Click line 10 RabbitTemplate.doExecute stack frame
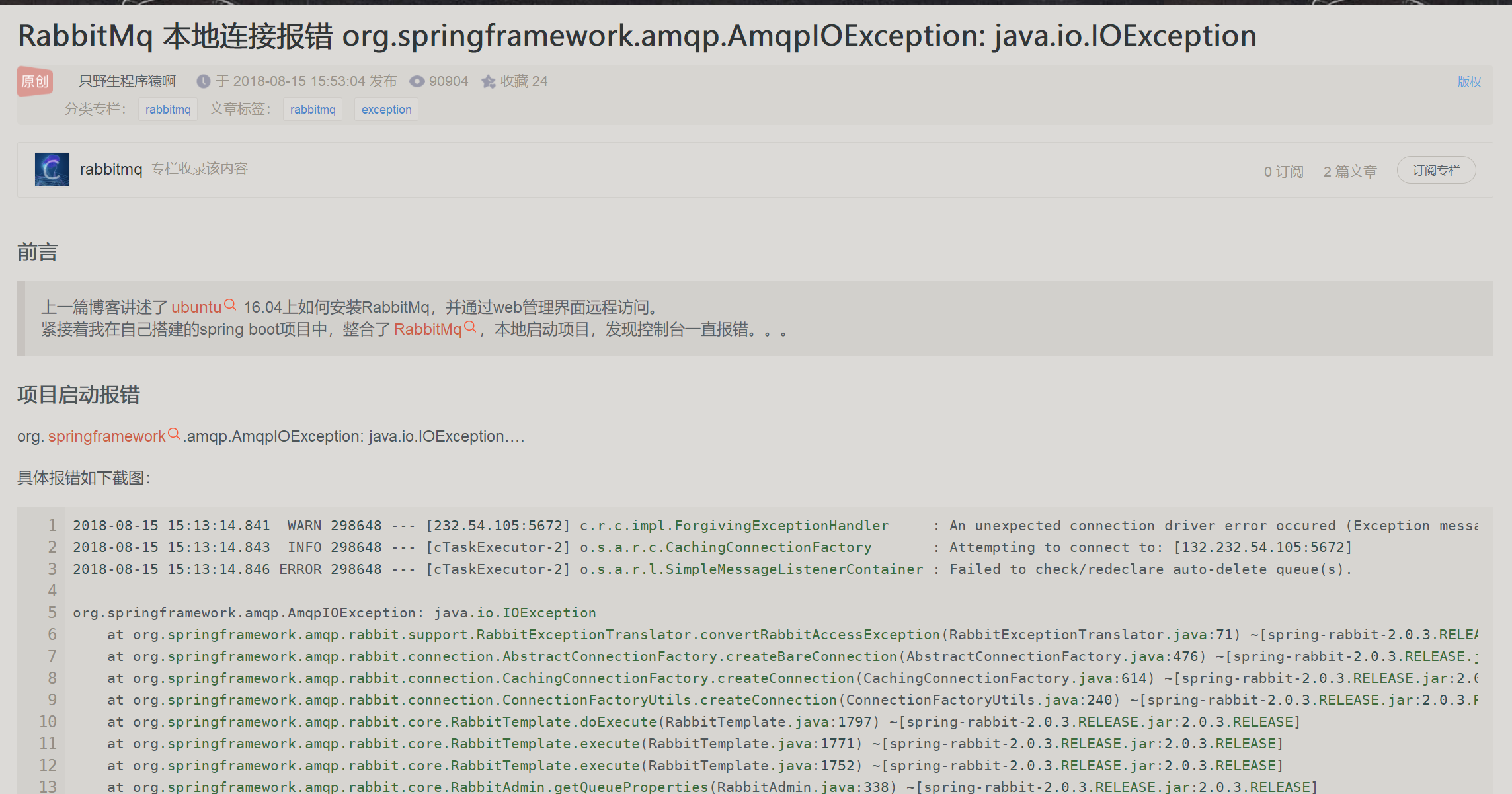The width and height of the screenshot is (1512, 794). [704, 722]
